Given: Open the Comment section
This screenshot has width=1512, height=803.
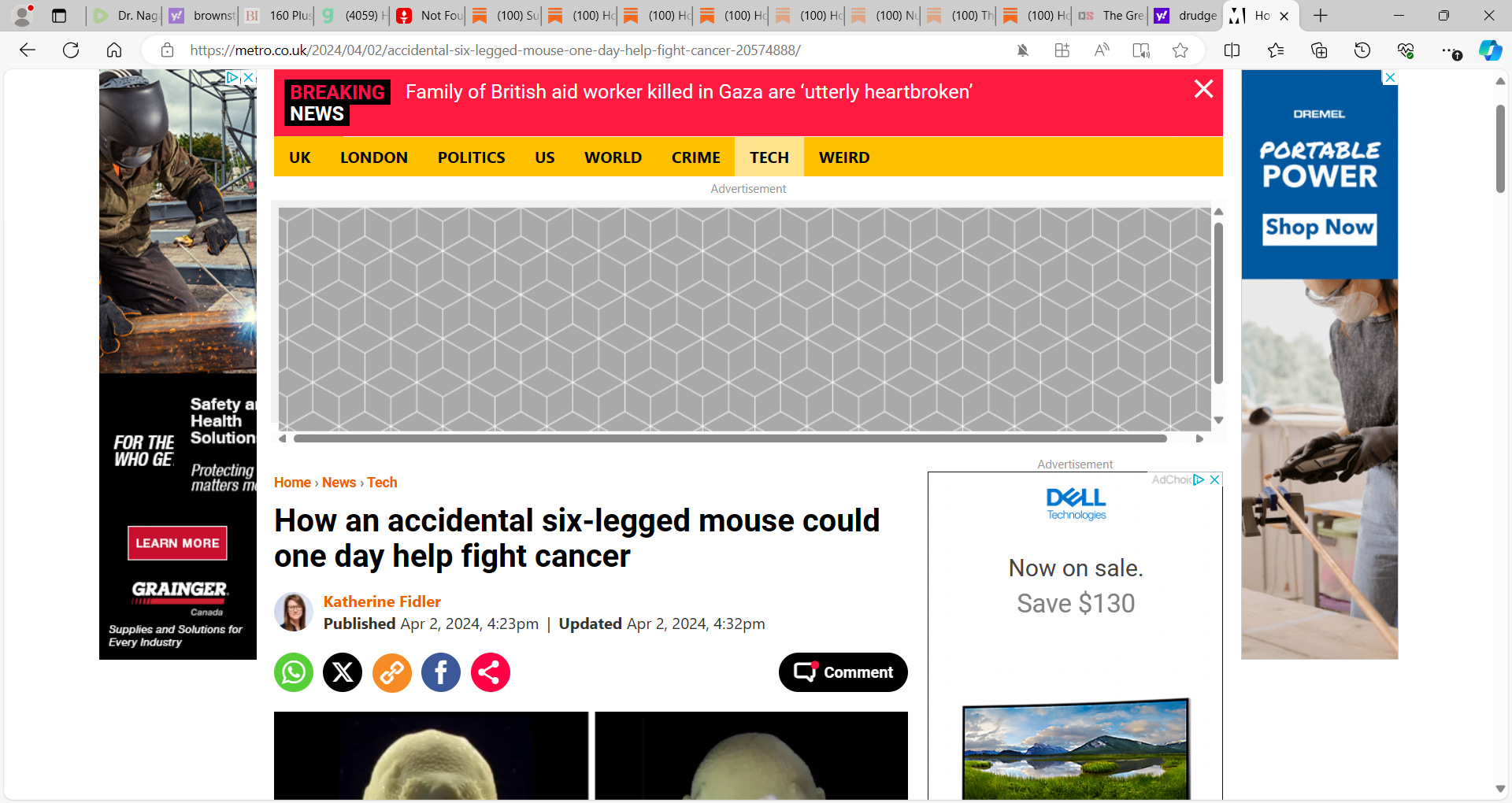Looking at the screenshot, I should [x=843, y=672].
